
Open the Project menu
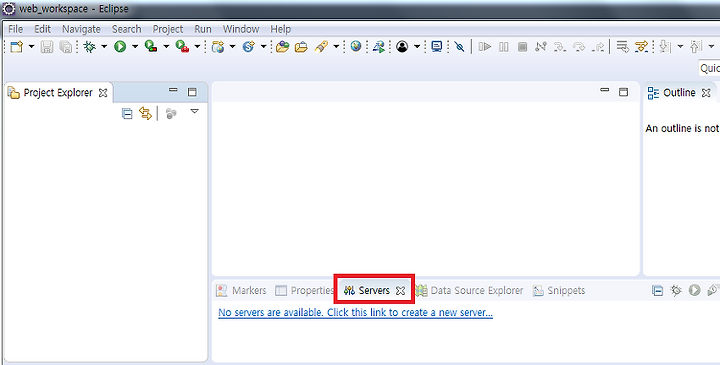tap(168, 29)
